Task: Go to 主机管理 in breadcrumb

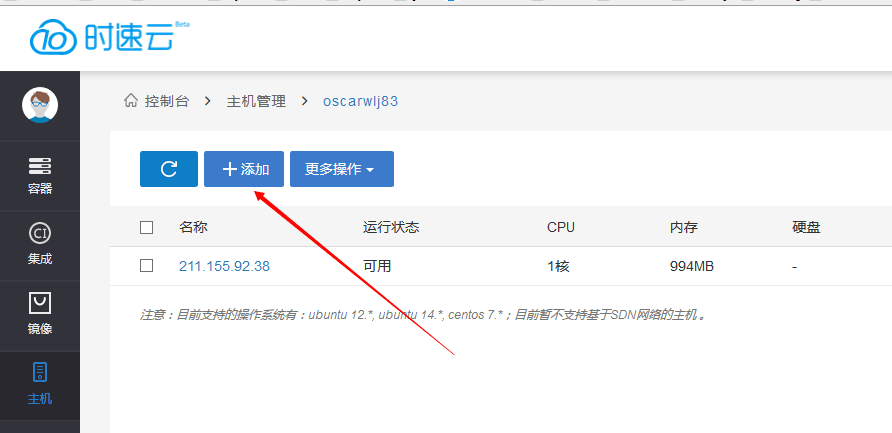Action: coord(256,101)
